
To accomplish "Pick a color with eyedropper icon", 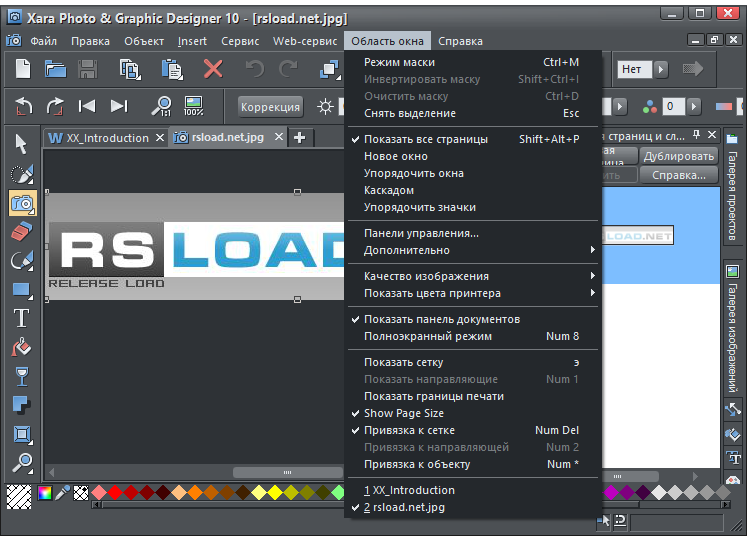I will pyautogui.click(x=62, y=493).
